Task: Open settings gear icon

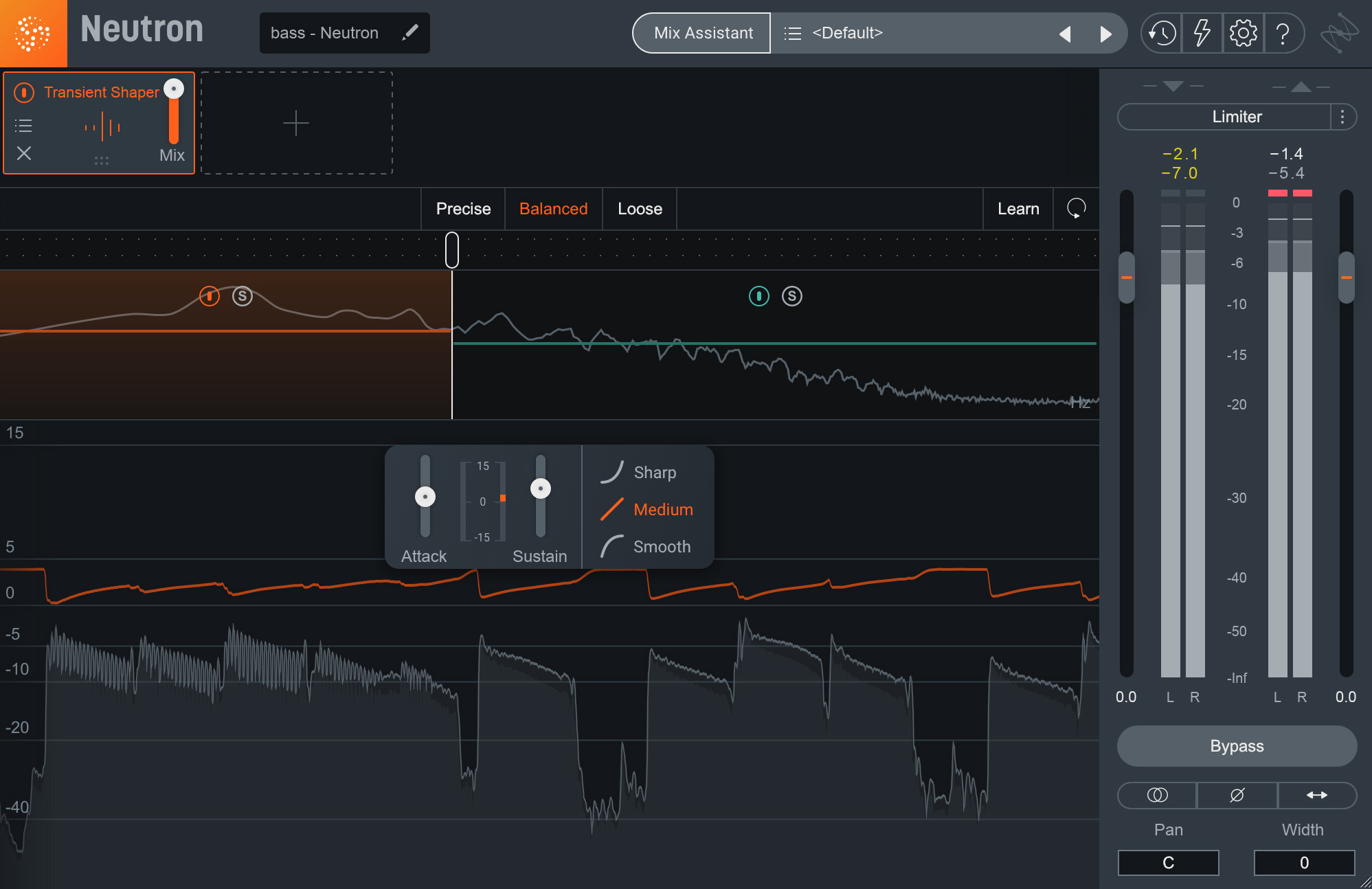Action: pyautogui.click(x=1243, y=33)
